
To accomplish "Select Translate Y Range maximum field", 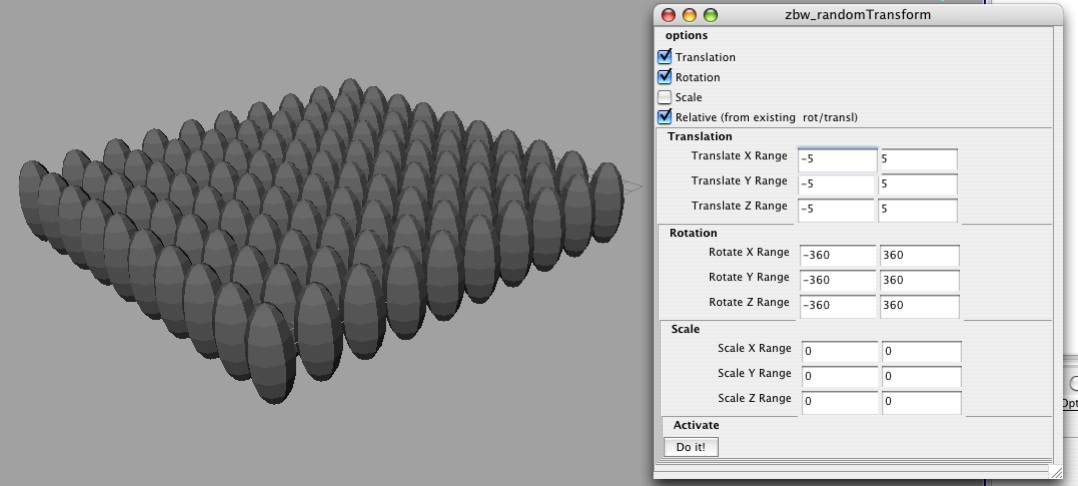I will coord(918,184).
